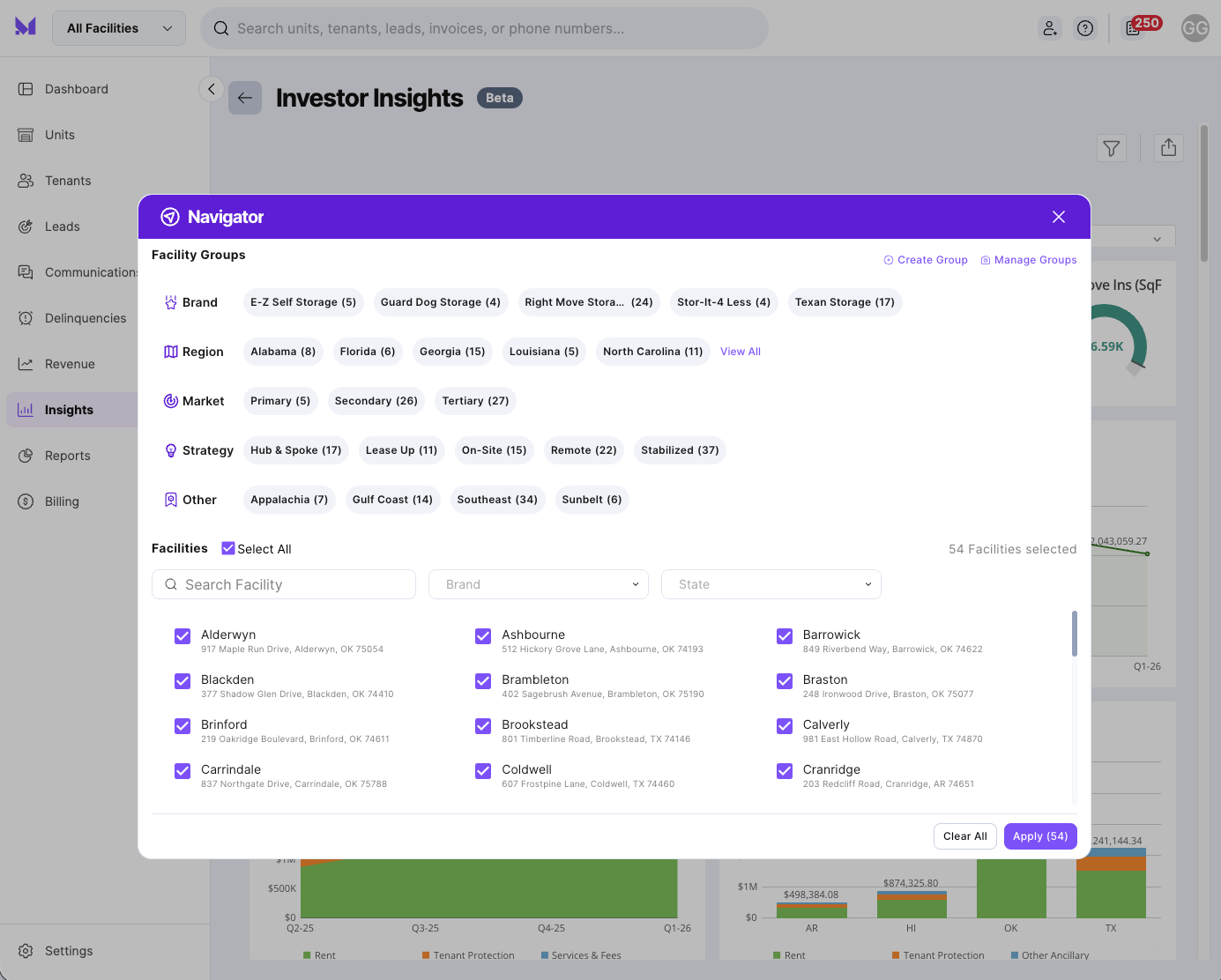This screenshot has height=980, width=1221.
Task: Open the help question mark icon
Action: 1085,28
